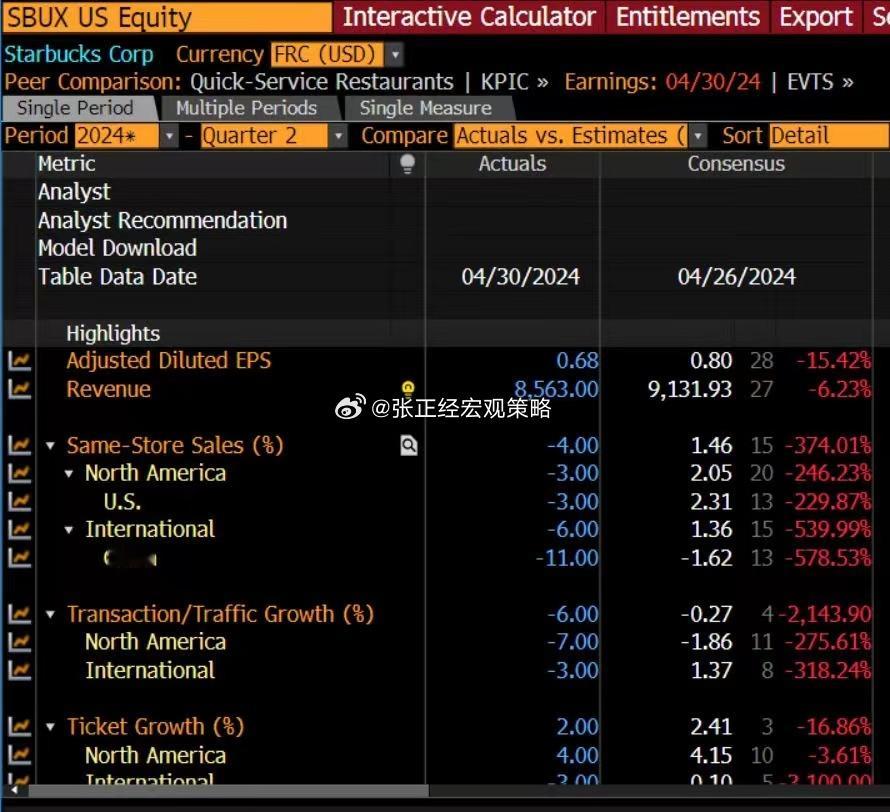The height and width of the screenshot is (812, 890).
Task: Click the Earnings date 04/30/24
Action: click(713, 82)
